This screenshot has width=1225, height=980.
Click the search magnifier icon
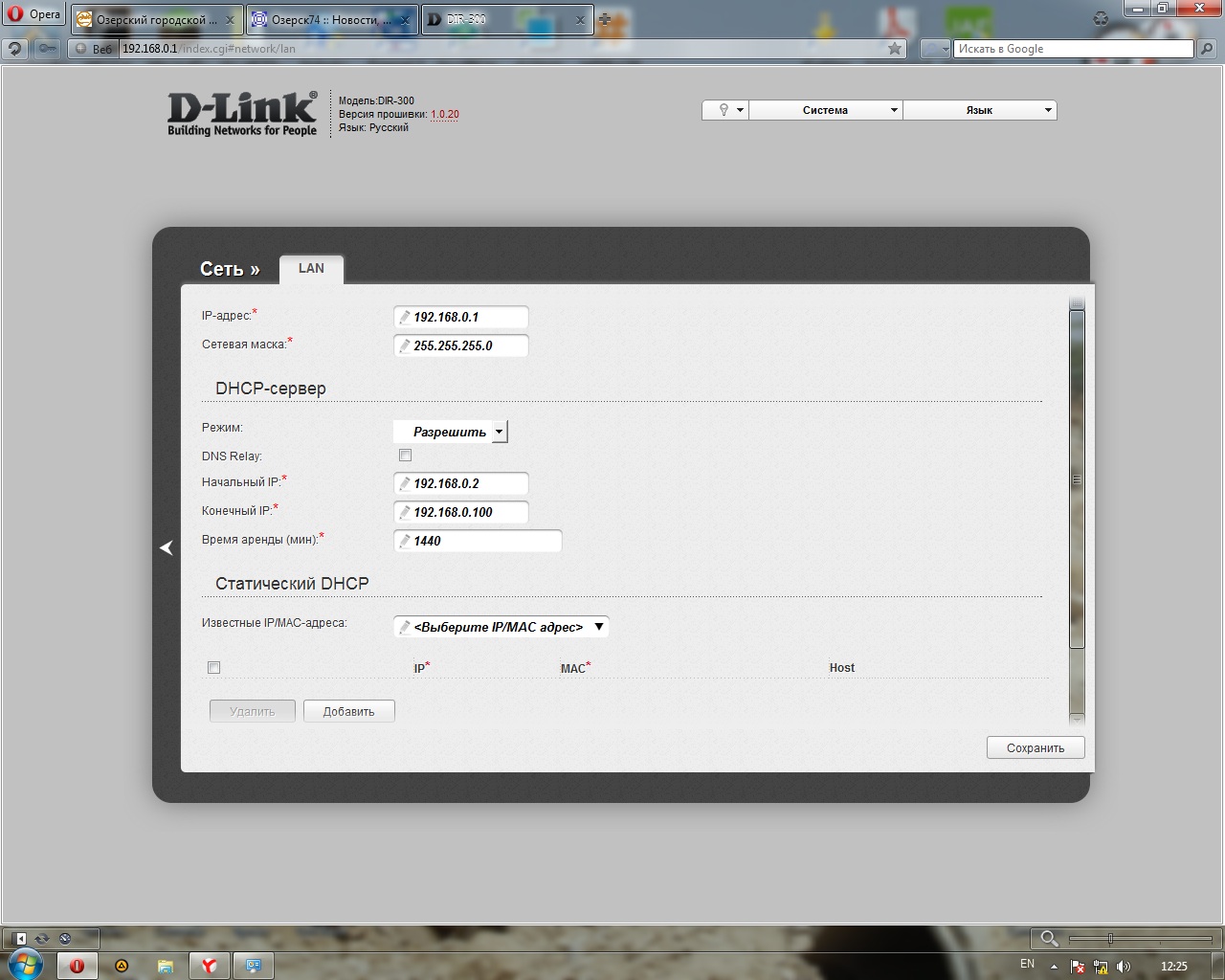coord(1208,49)
